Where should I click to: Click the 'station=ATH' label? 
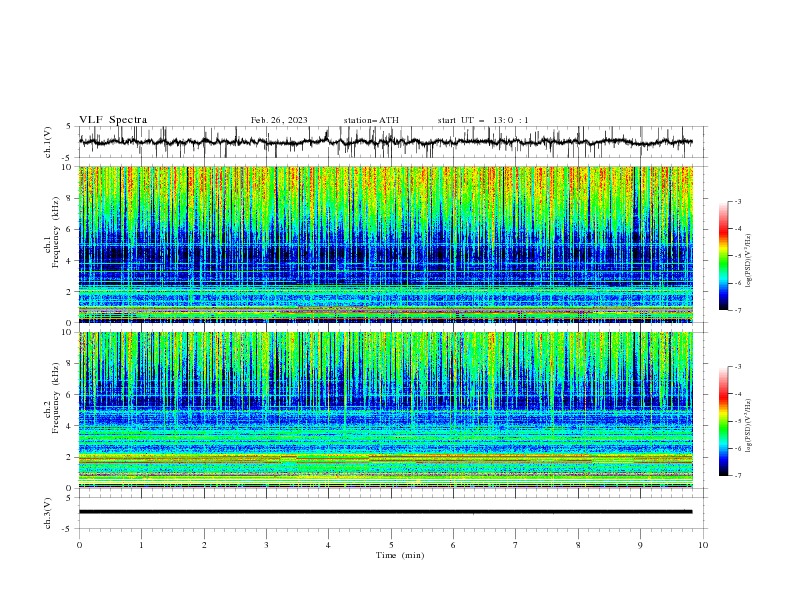(371, 120)
